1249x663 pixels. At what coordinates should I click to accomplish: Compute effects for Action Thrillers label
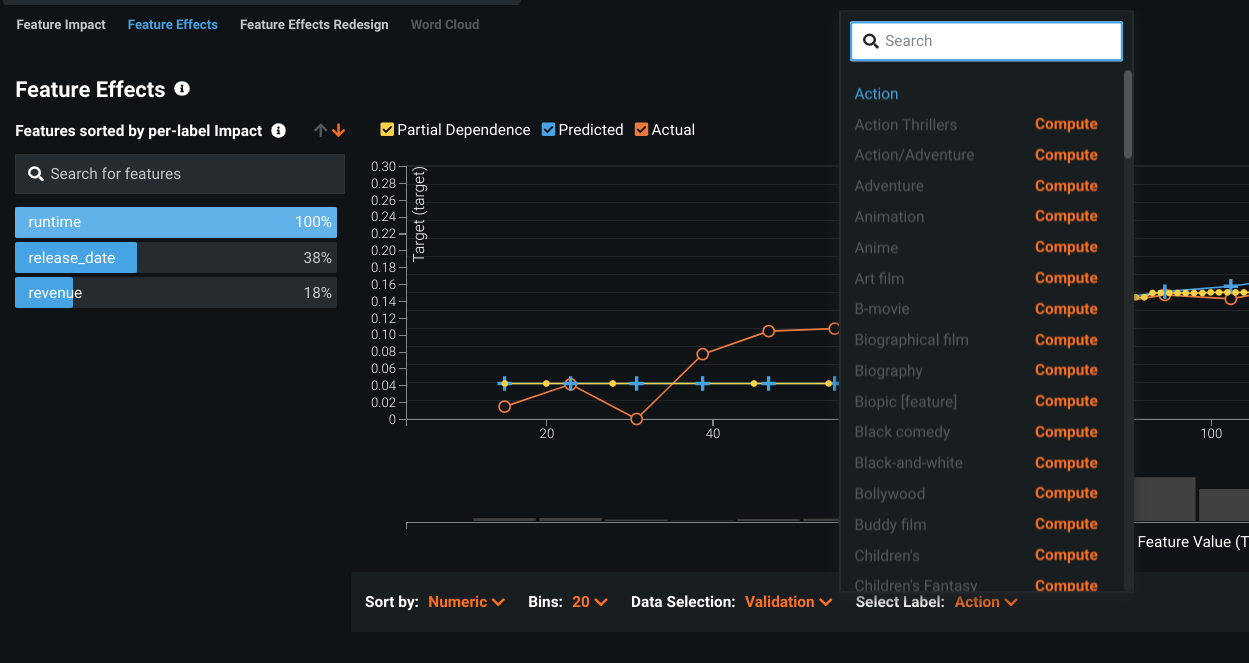coord(1066,124)
